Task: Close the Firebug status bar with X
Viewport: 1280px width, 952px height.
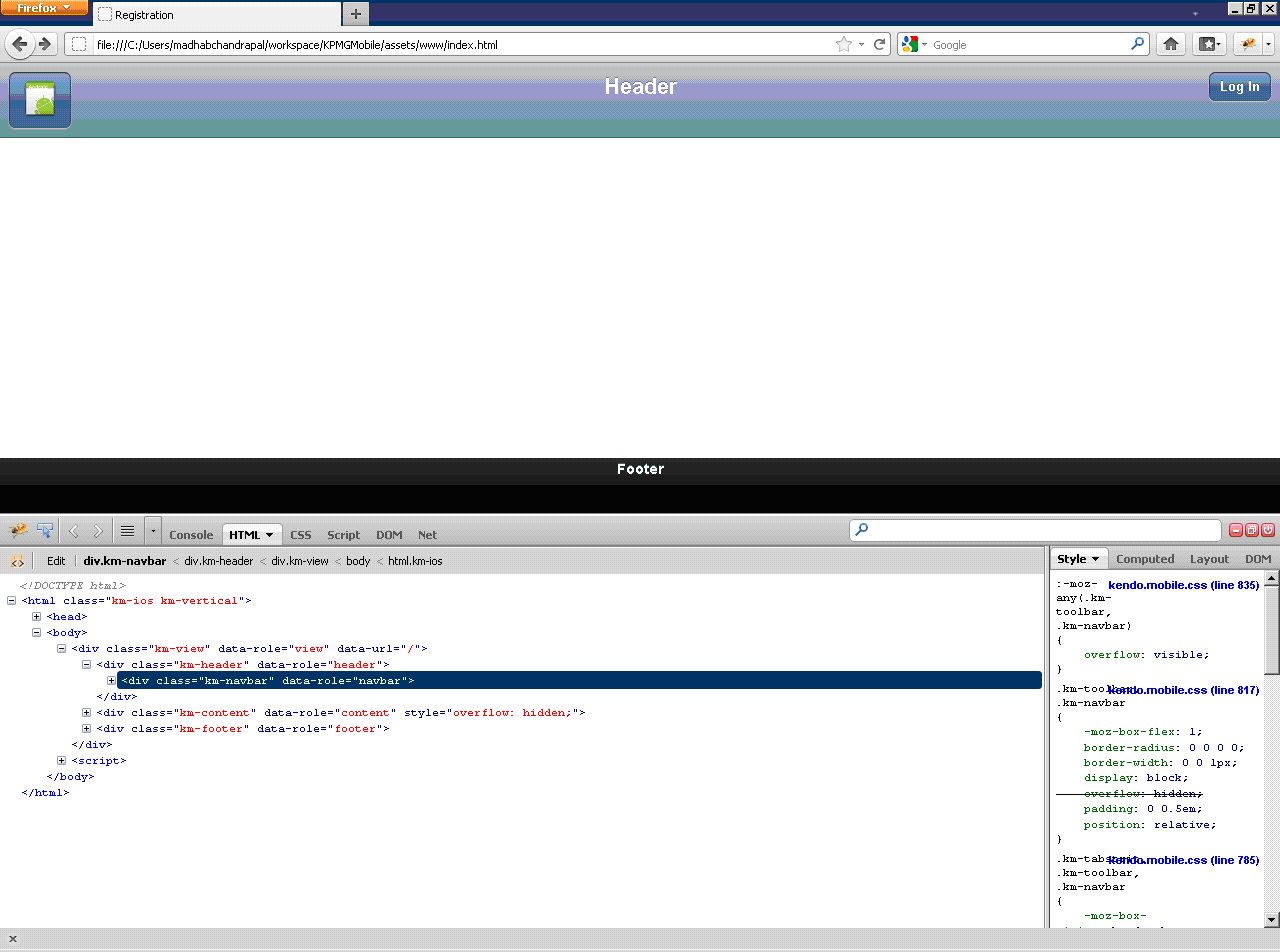Action: 12,939
